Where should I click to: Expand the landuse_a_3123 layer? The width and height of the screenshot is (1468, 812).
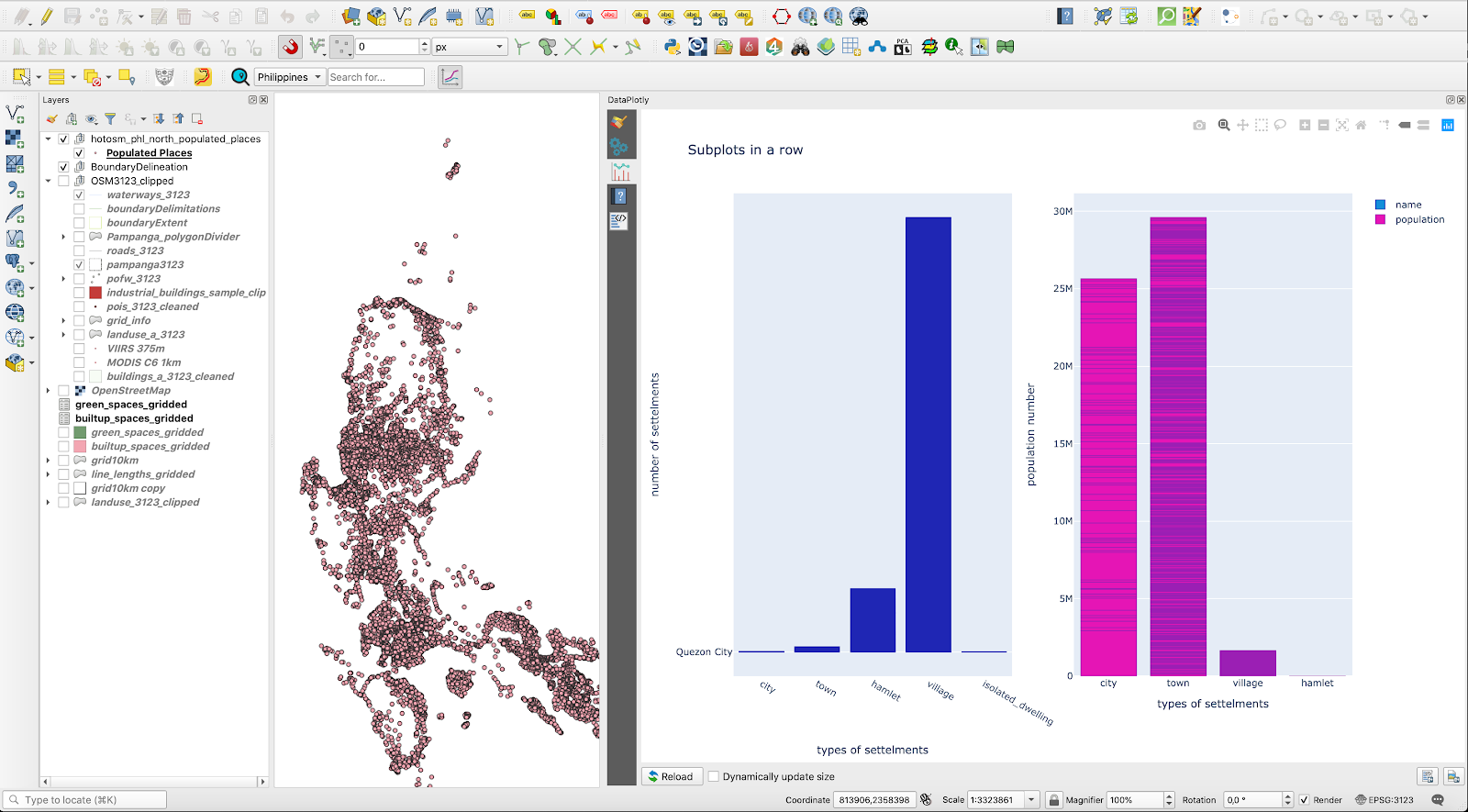[63, 335]
